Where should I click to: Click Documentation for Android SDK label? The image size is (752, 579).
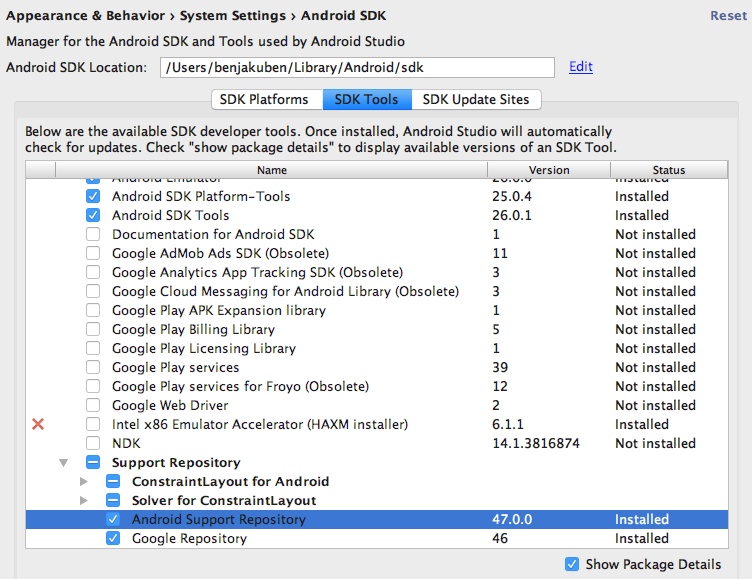(213, 234)
